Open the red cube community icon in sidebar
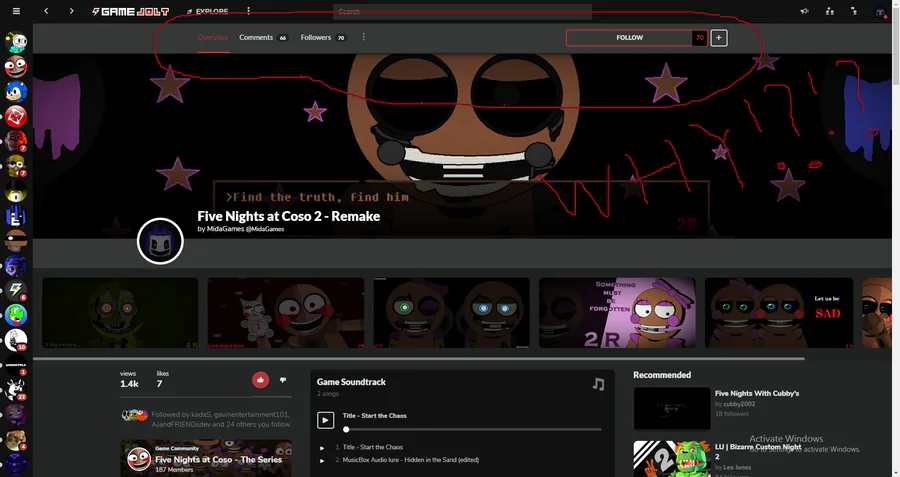The width and height of the screenshot is (900, 477). [x=16, y=117]
